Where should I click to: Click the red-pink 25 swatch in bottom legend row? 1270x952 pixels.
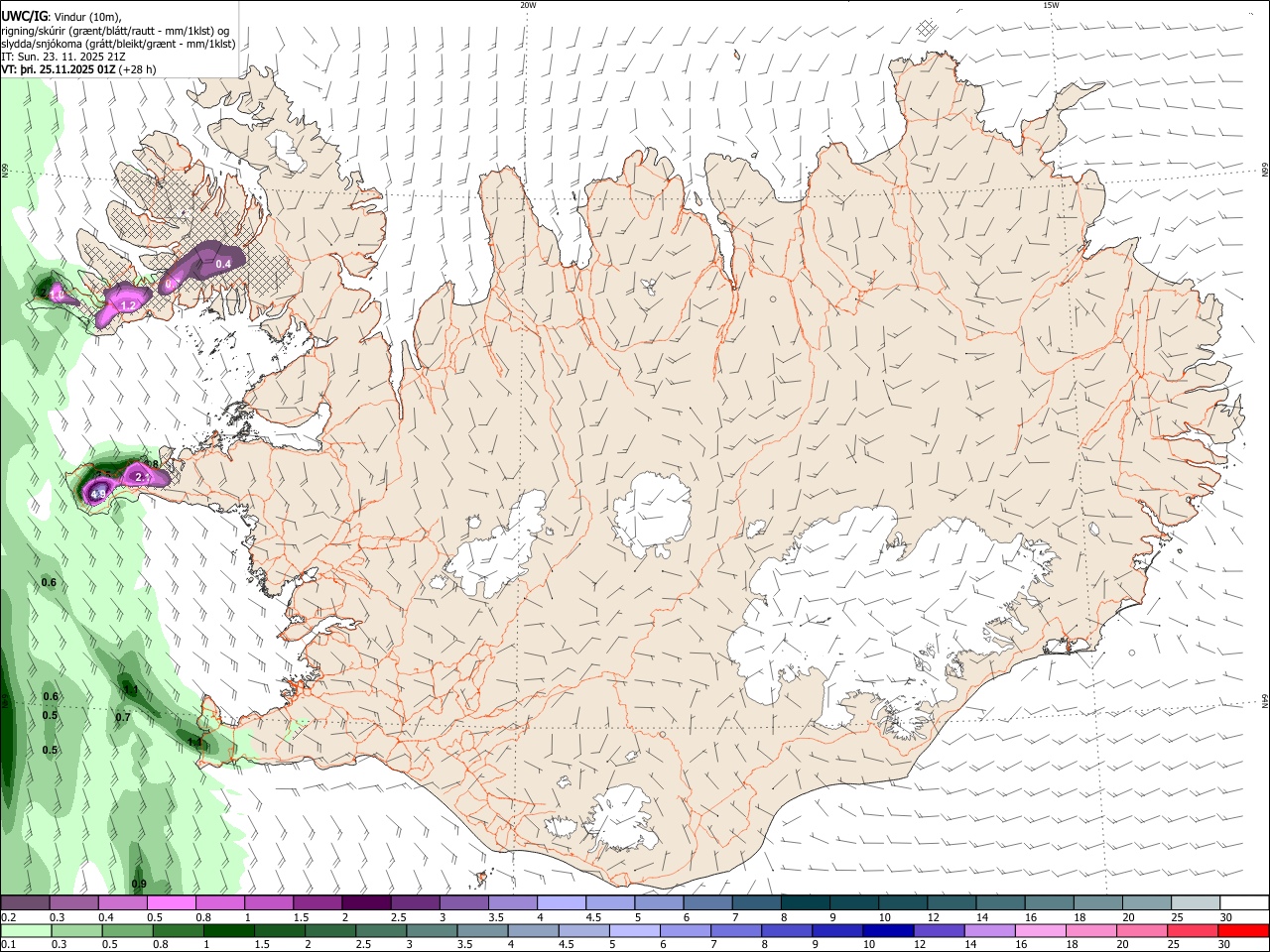(x=1193, y=931)
